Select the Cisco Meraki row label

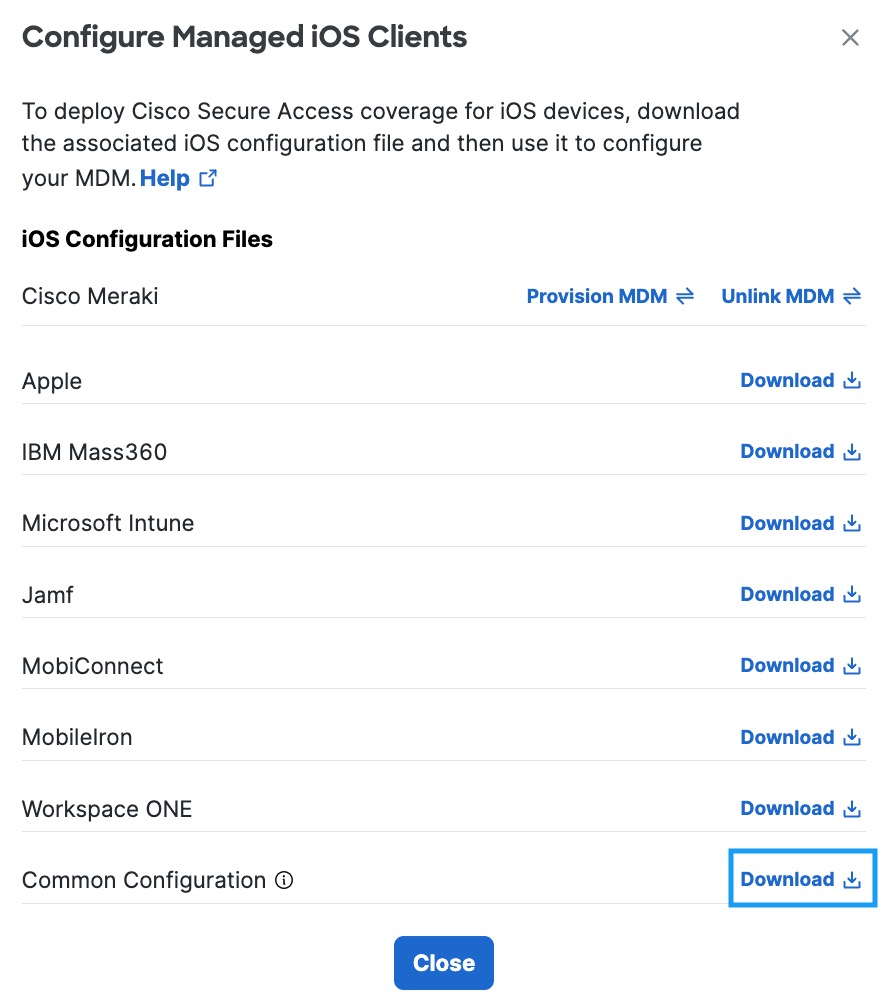90,296
